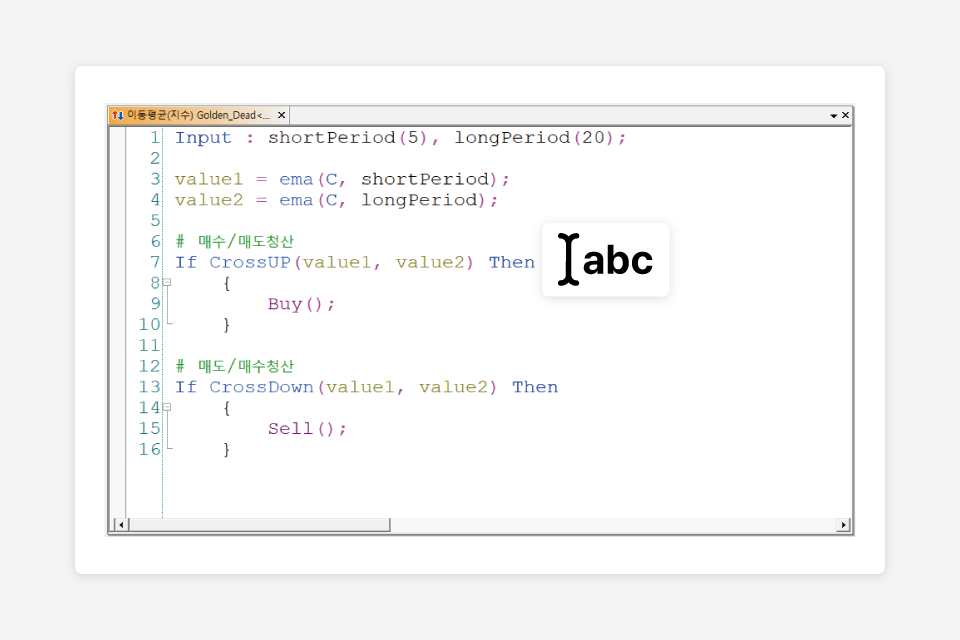Open the document list dropdown arrow
Viewport: 960px width, 640px height.
point(834,116)
